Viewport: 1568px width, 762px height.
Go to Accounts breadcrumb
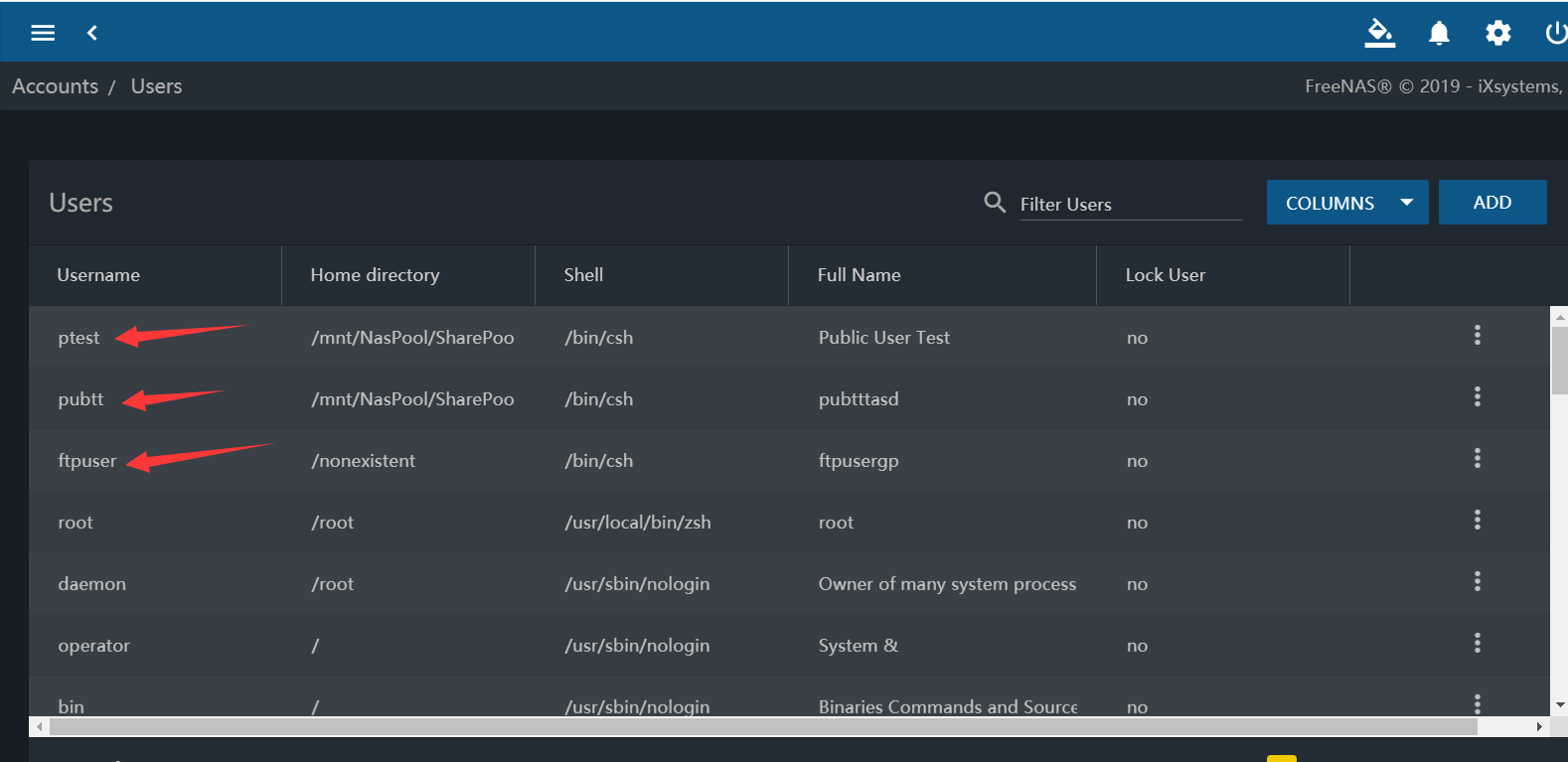tap(55, 86)
